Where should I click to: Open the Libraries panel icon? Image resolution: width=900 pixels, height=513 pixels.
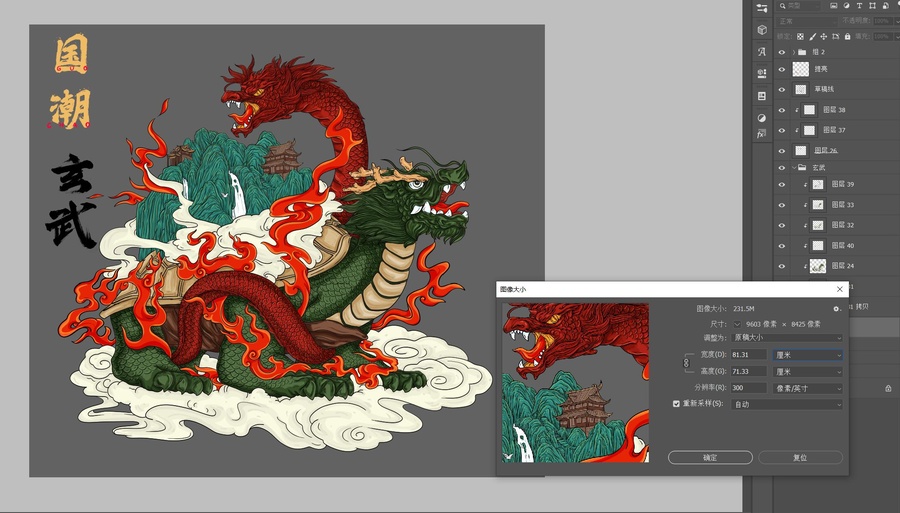pos(762,96)
